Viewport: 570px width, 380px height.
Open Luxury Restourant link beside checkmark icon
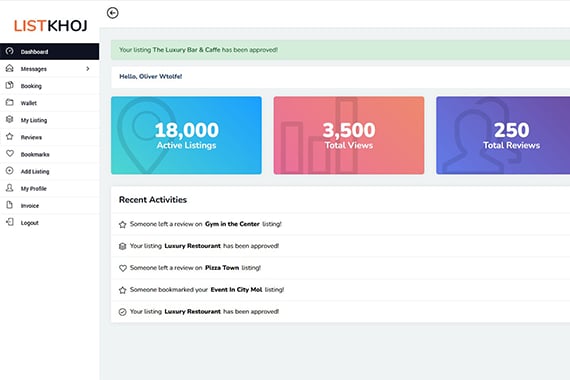[192, 311]
